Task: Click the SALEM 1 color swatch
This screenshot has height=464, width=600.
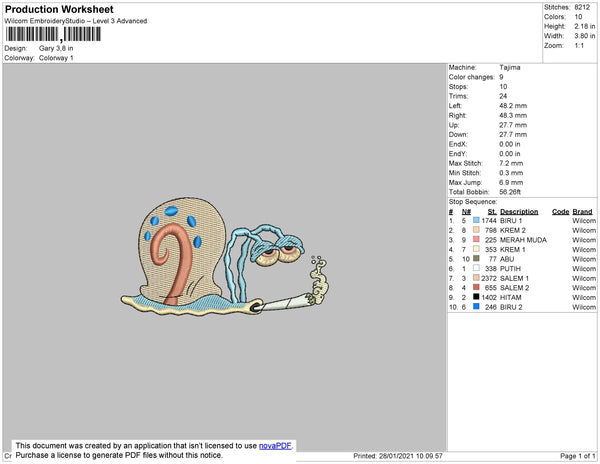Action: pyautogui.click(x=476, y=278)
